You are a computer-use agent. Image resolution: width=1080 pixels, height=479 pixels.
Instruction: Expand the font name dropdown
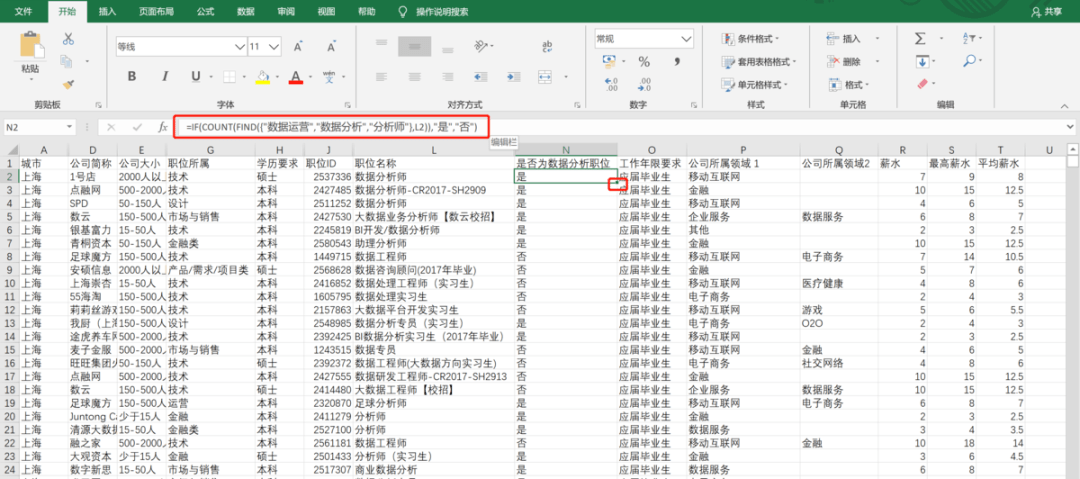[240, 47]
